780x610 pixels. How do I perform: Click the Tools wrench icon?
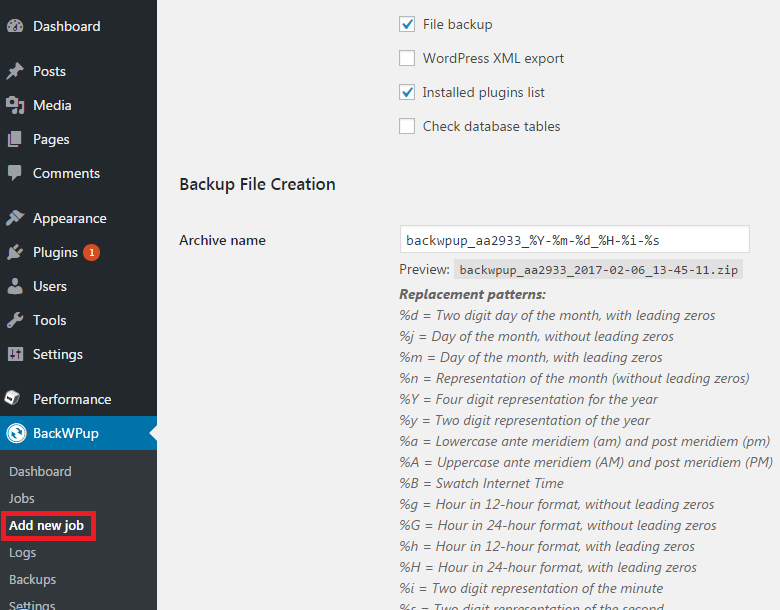[15, 320]
